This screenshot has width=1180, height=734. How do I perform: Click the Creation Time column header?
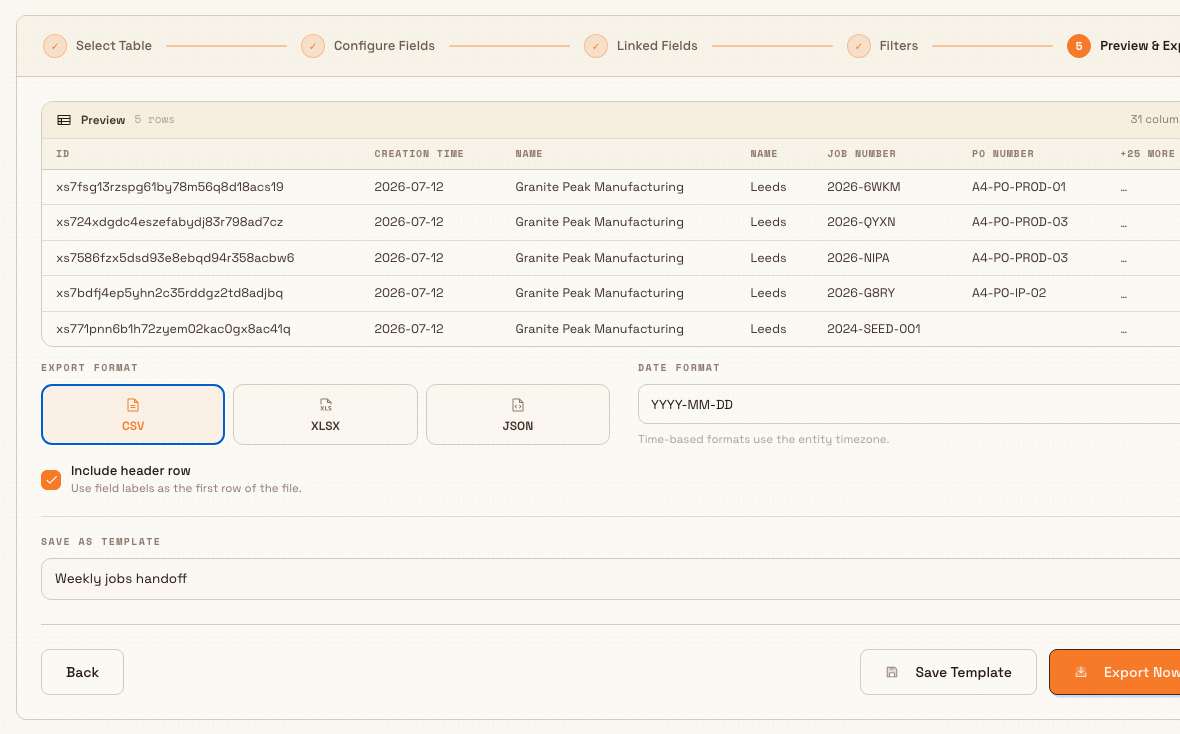419,154
